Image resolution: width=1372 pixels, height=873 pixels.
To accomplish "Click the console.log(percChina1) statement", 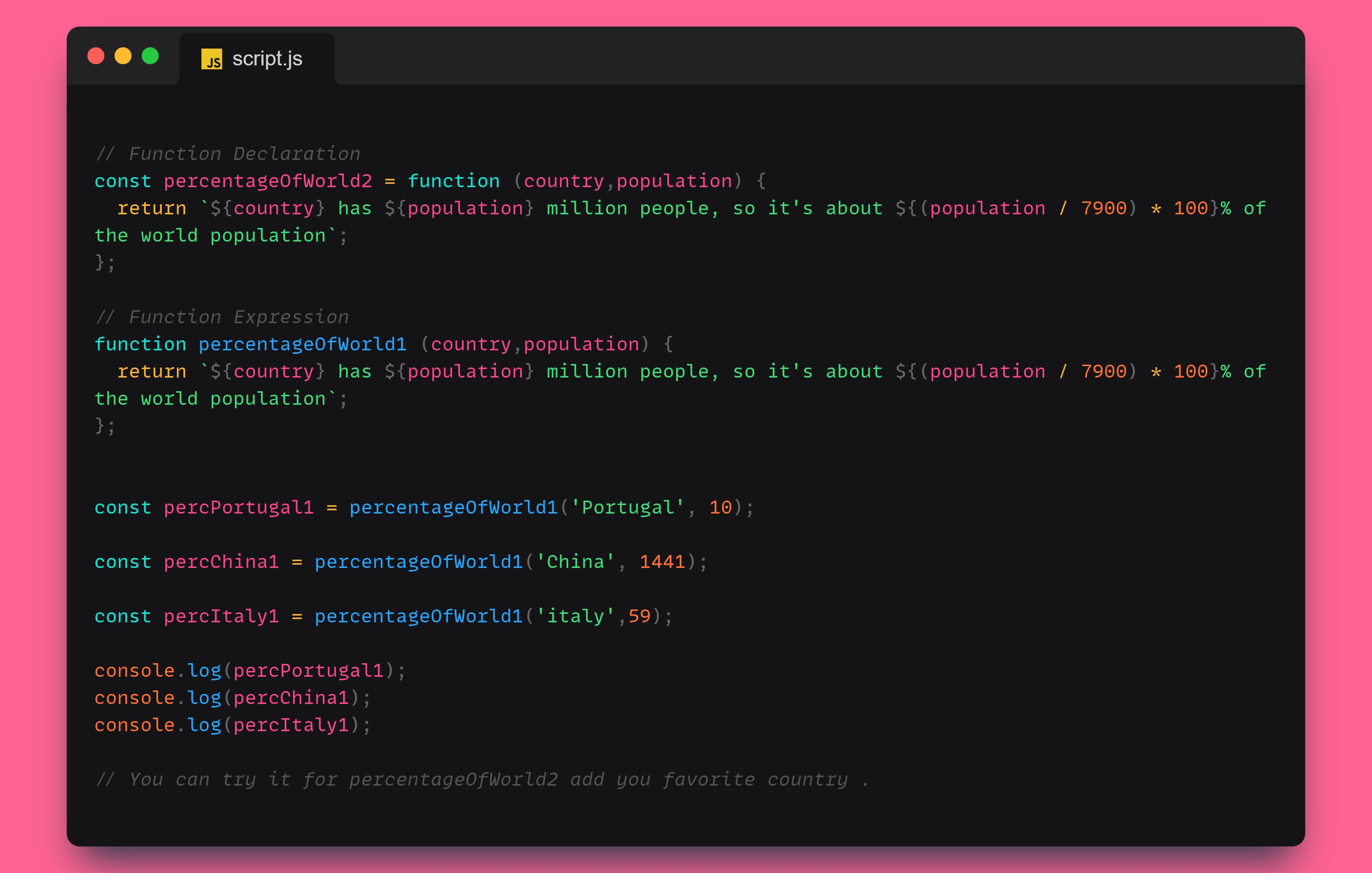I will click(x=232, y=698).
